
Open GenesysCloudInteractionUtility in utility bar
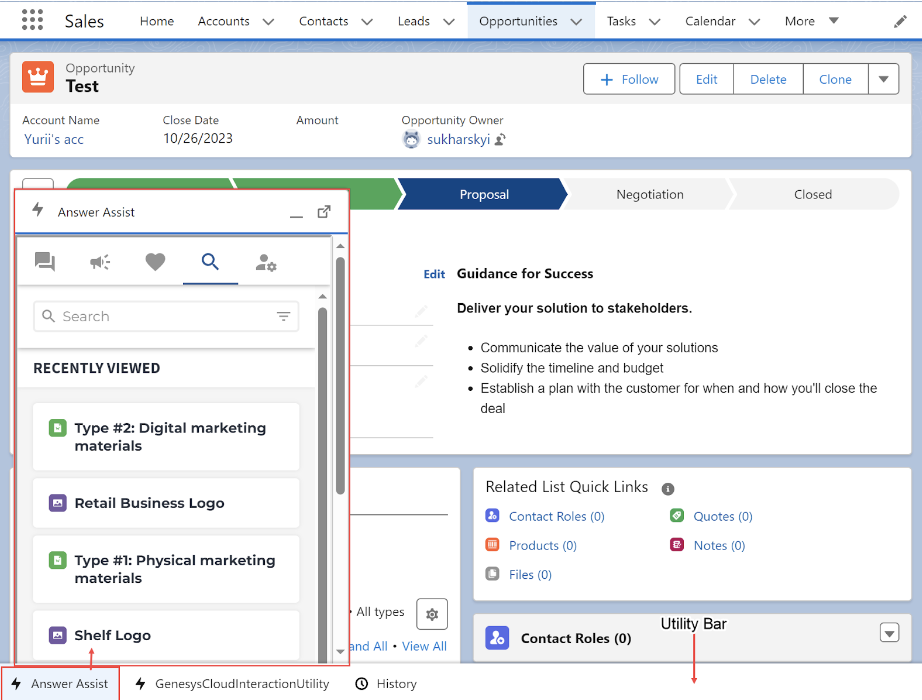point(232,684)
